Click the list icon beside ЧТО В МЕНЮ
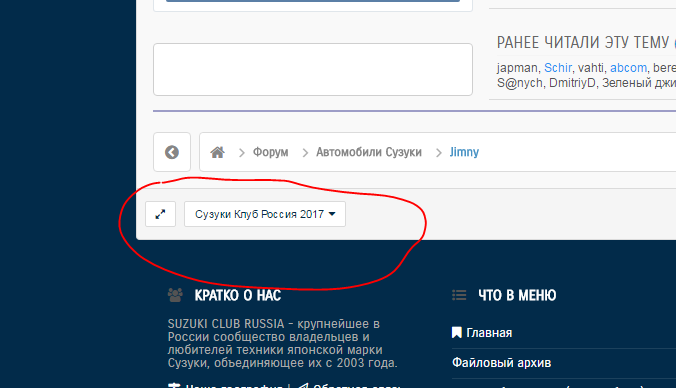This screenshot has width=676, height=388. [x=459, y=295]
